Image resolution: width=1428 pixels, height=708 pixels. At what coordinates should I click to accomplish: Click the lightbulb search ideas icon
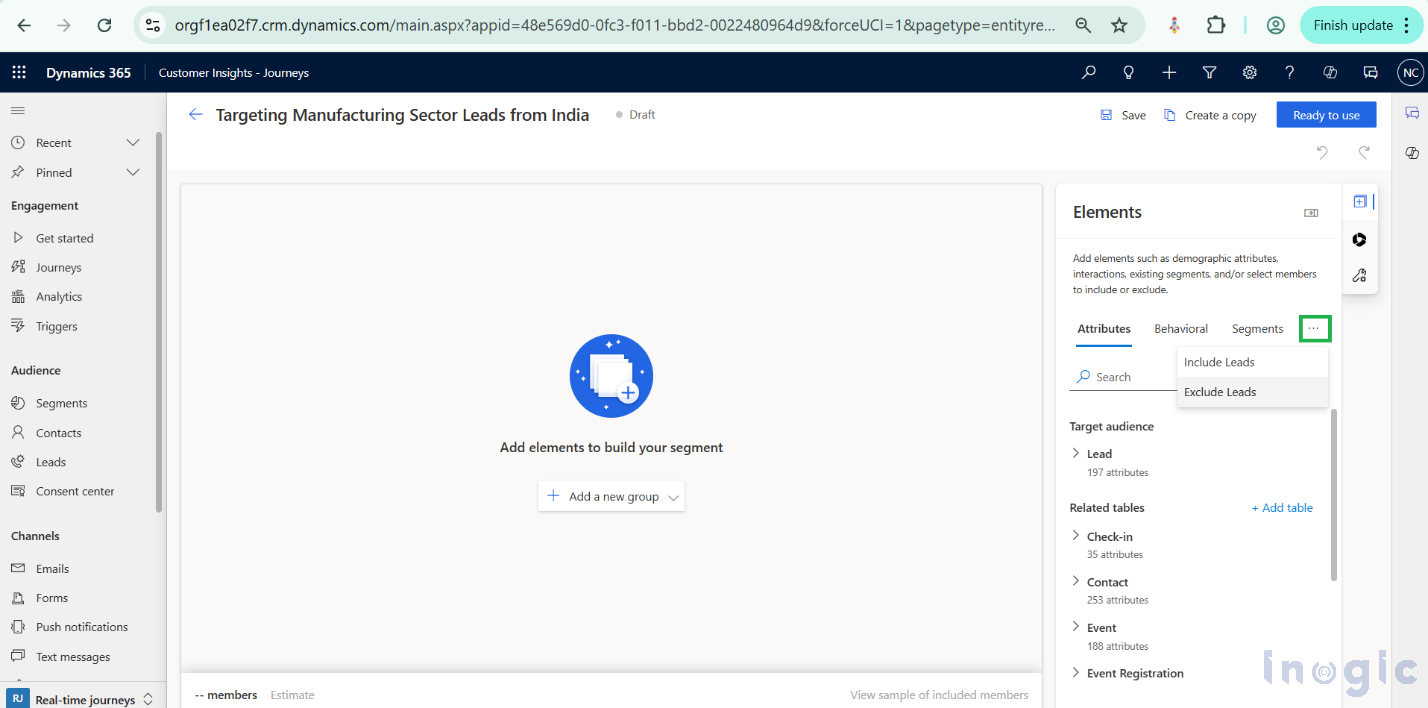[1128, 72]
